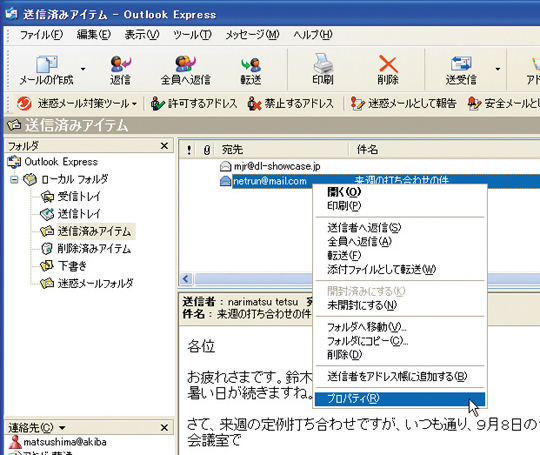
Task: Click the 返信 (Reply) toolbar icon
Action: (x=120, y=70)
